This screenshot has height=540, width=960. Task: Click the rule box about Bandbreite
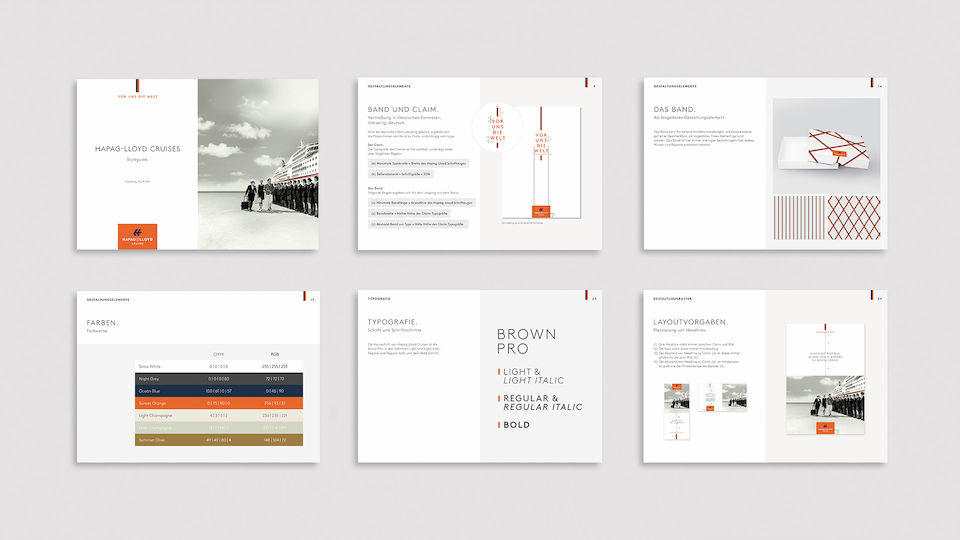coord(409,214)
